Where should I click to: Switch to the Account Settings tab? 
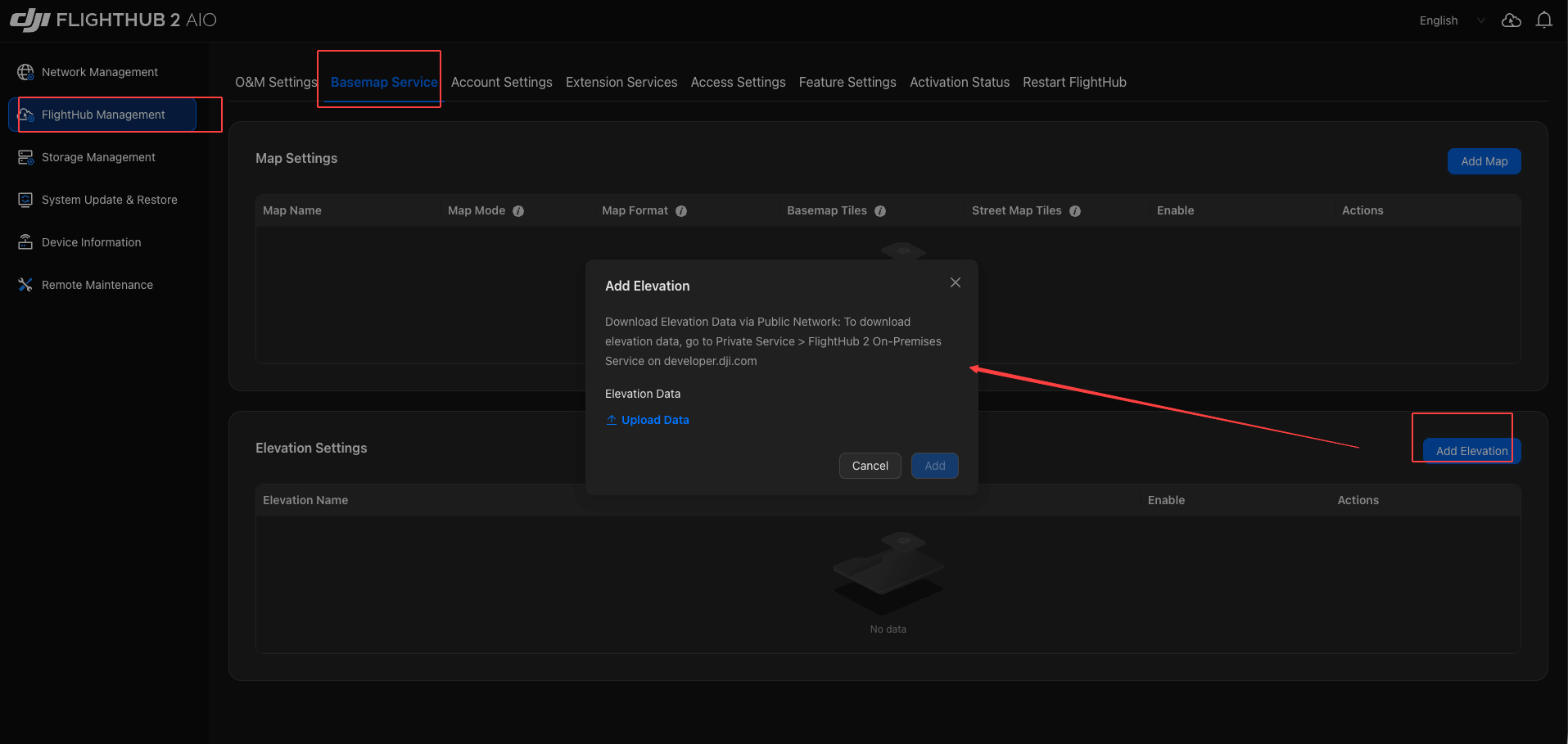[502, 82]
